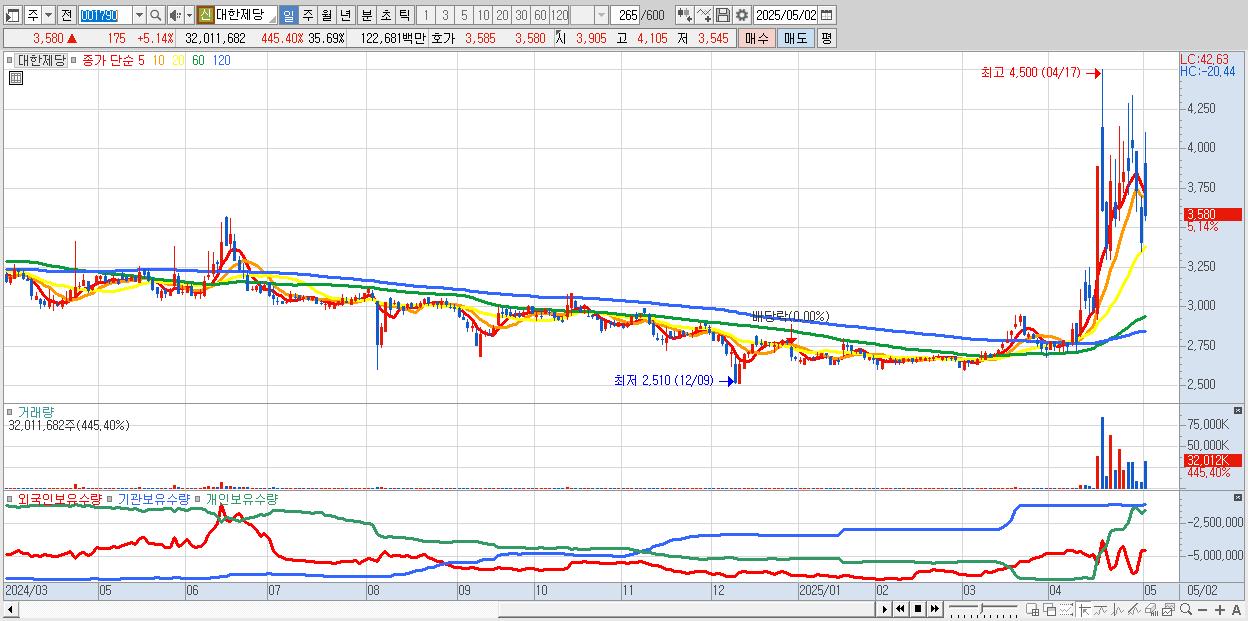
Task: Click the 평 button
Action: pos(826,38)
